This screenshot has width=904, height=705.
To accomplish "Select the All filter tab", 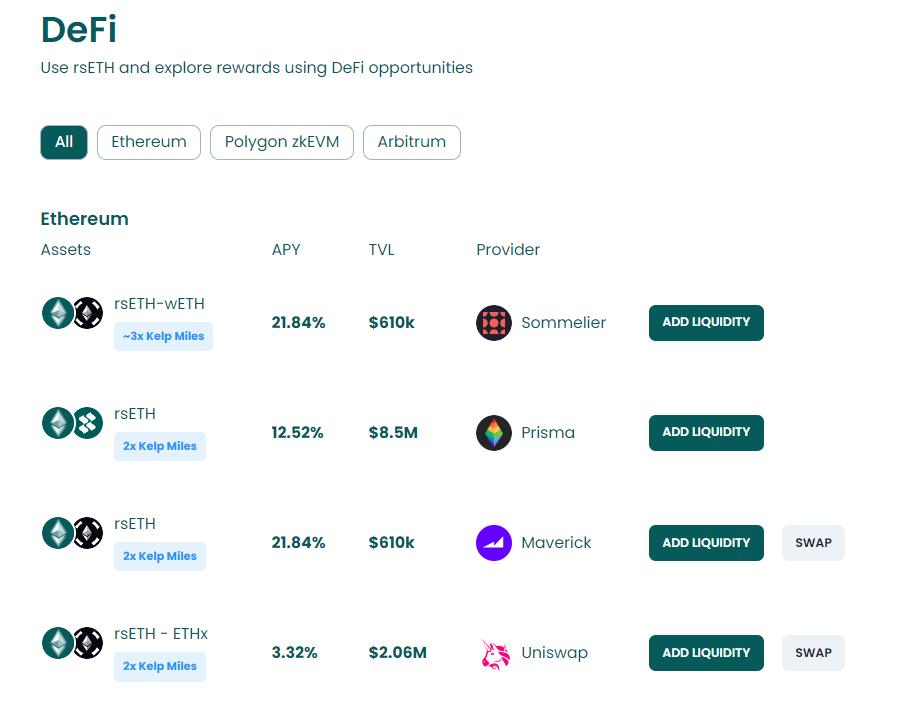I will 64,142.
